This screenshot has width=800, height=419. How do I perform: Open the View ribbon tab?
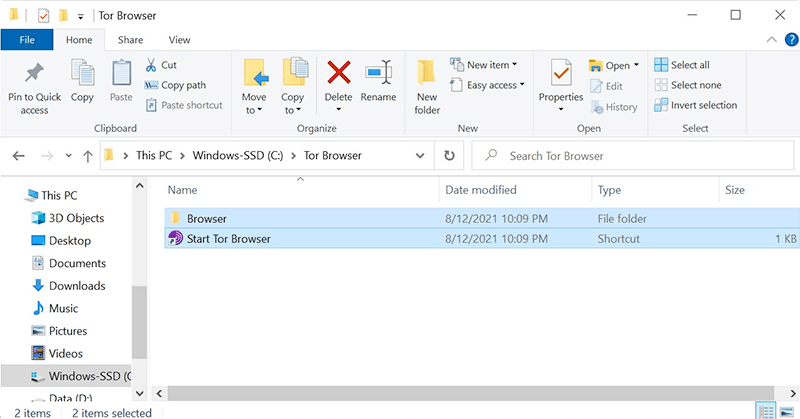tap(179, 40)
